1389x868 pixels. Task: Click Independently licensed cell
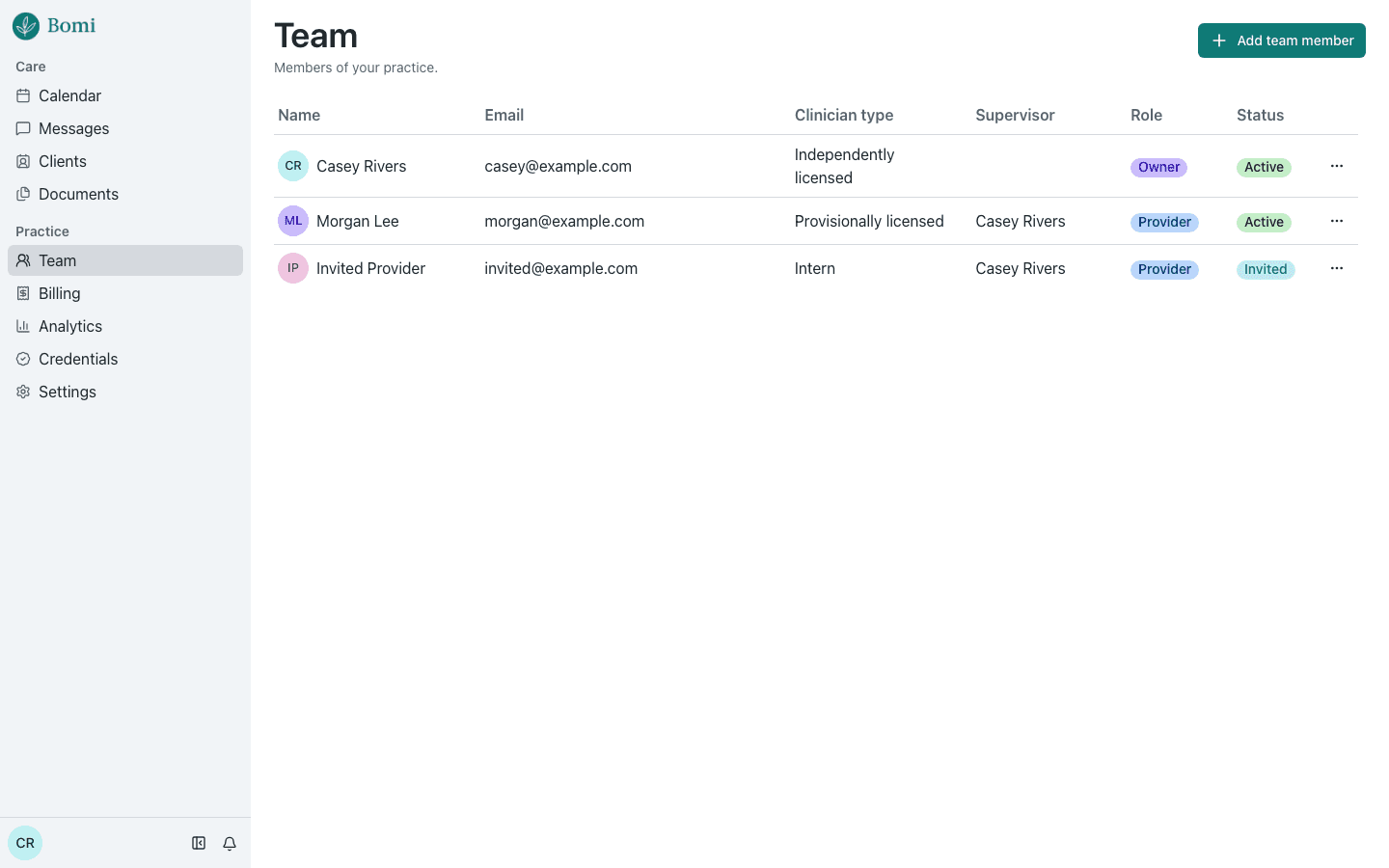click(845, 166)
